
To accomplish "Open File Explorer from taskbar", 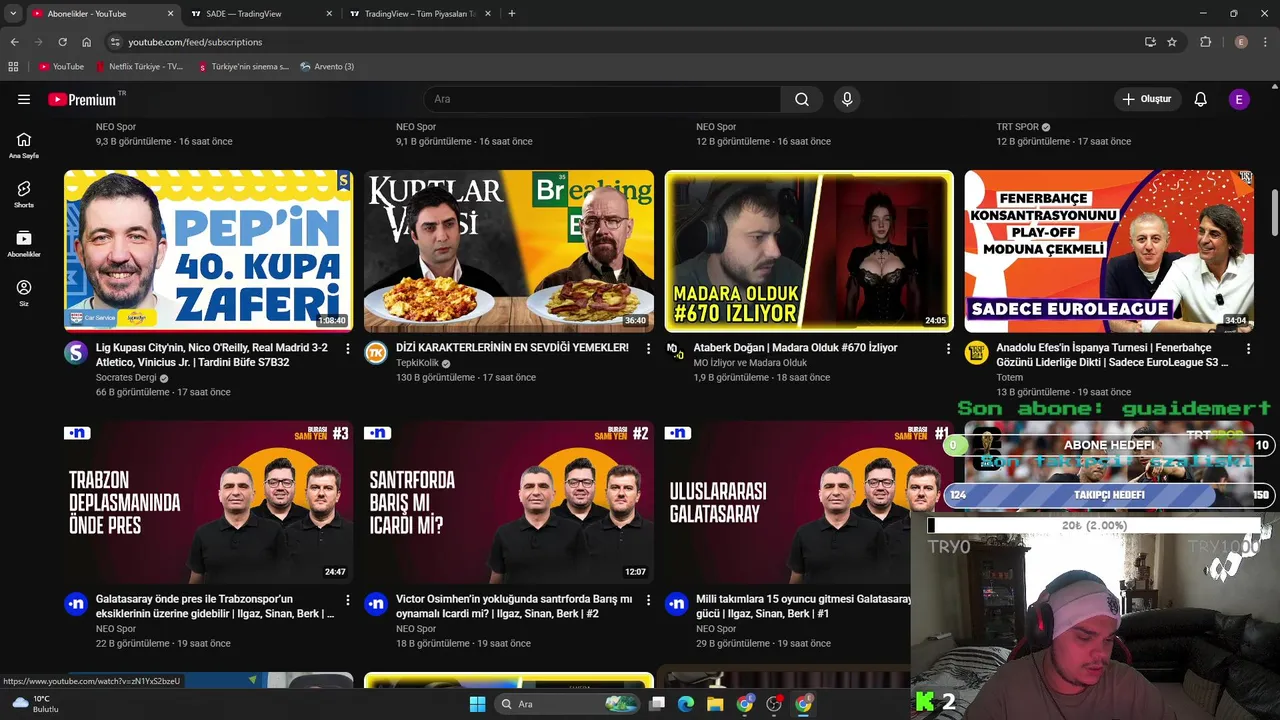I will pos(715,704).
